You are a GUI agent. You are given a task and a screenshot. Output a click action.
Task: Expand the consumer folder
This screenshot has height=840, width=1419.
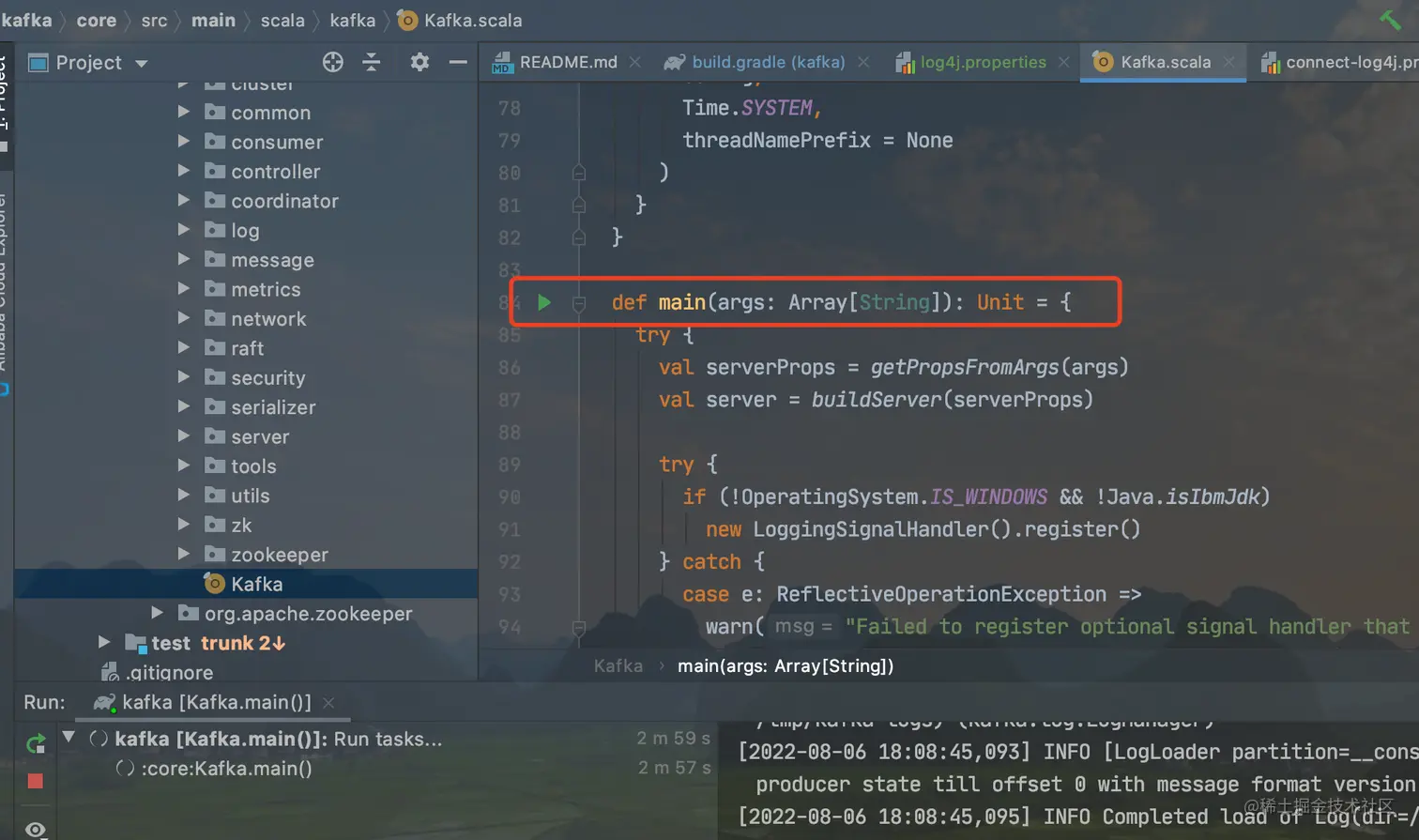[184, 142]
